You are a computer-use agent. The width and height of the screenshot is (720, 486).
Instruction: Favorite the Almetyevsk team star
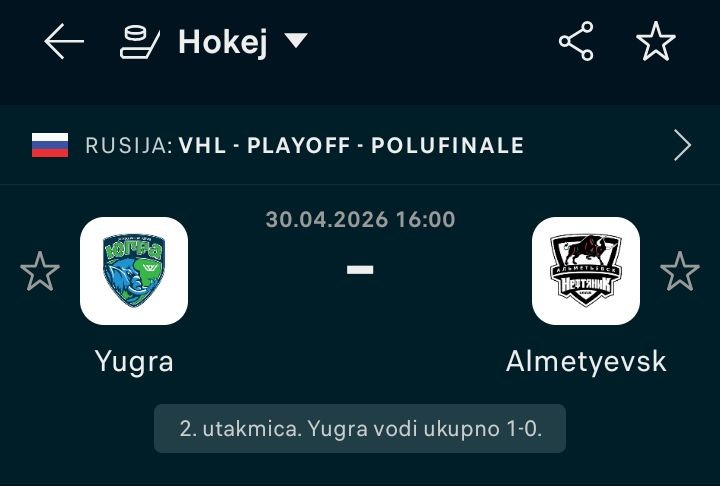tap(680, 271)
